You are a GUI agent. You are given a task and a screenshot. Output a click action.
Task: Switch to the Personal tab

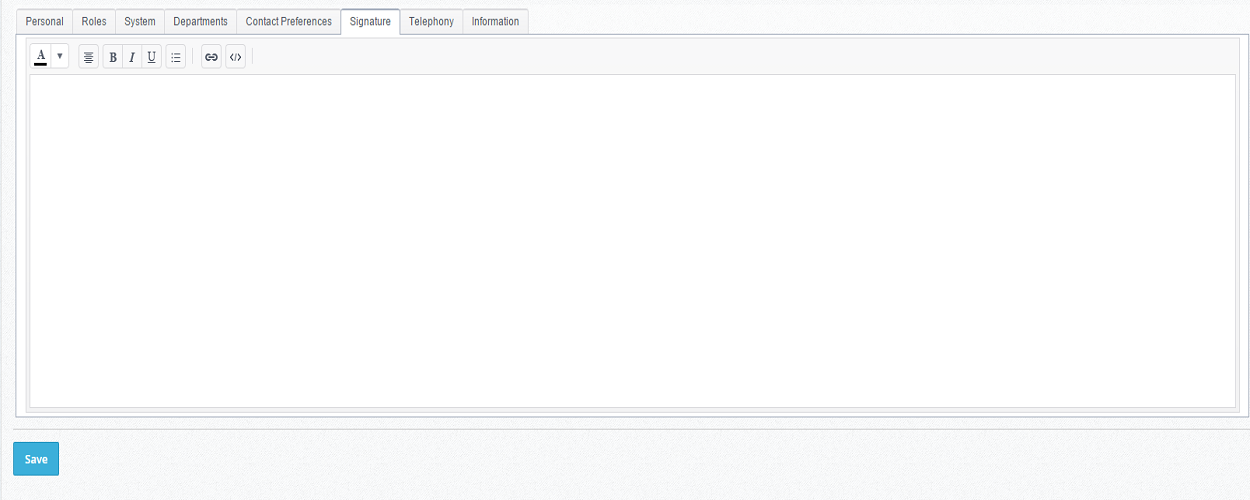click(45, 21)
